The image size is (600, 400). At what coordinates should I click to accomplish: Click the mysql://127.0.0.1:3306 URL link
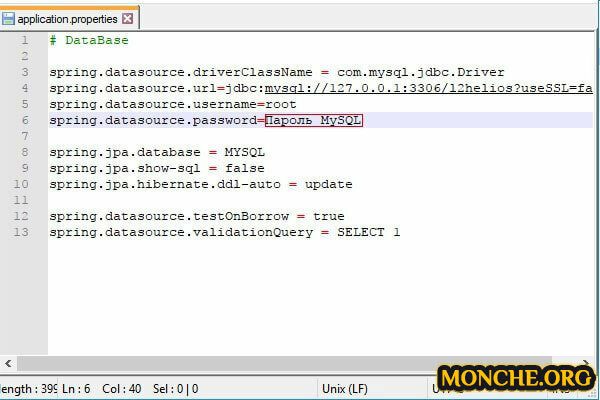click(x=340, y=88)
